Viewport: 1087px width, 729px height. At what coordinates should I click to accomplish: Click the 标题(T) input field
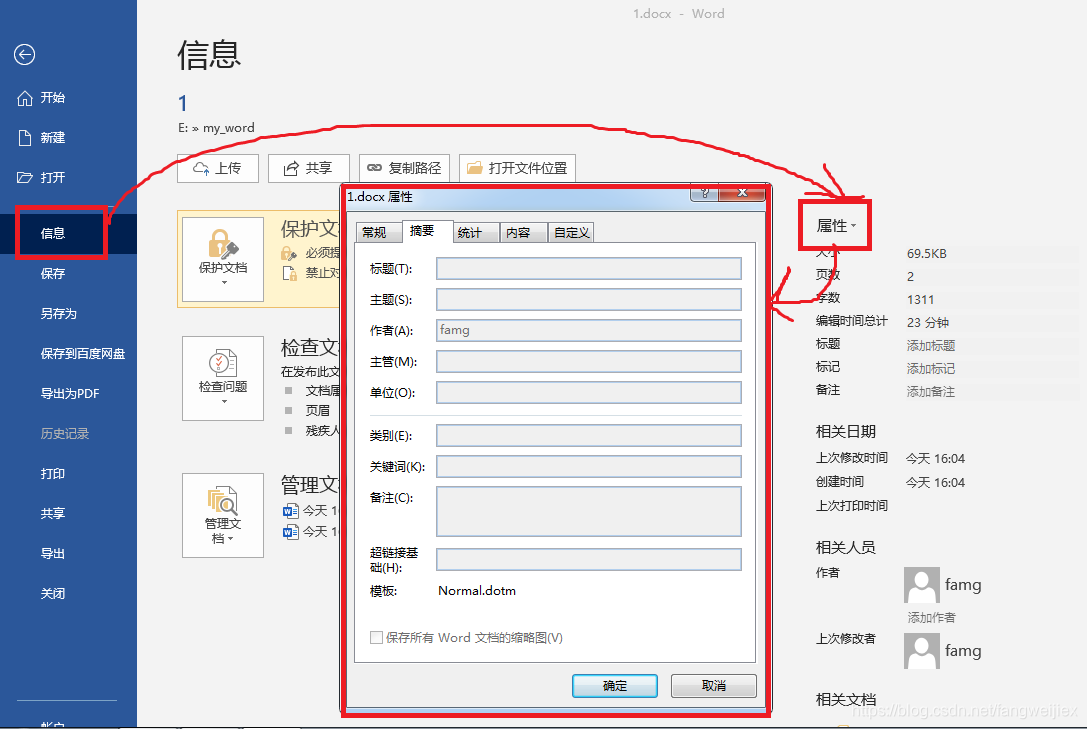(589, 269)
